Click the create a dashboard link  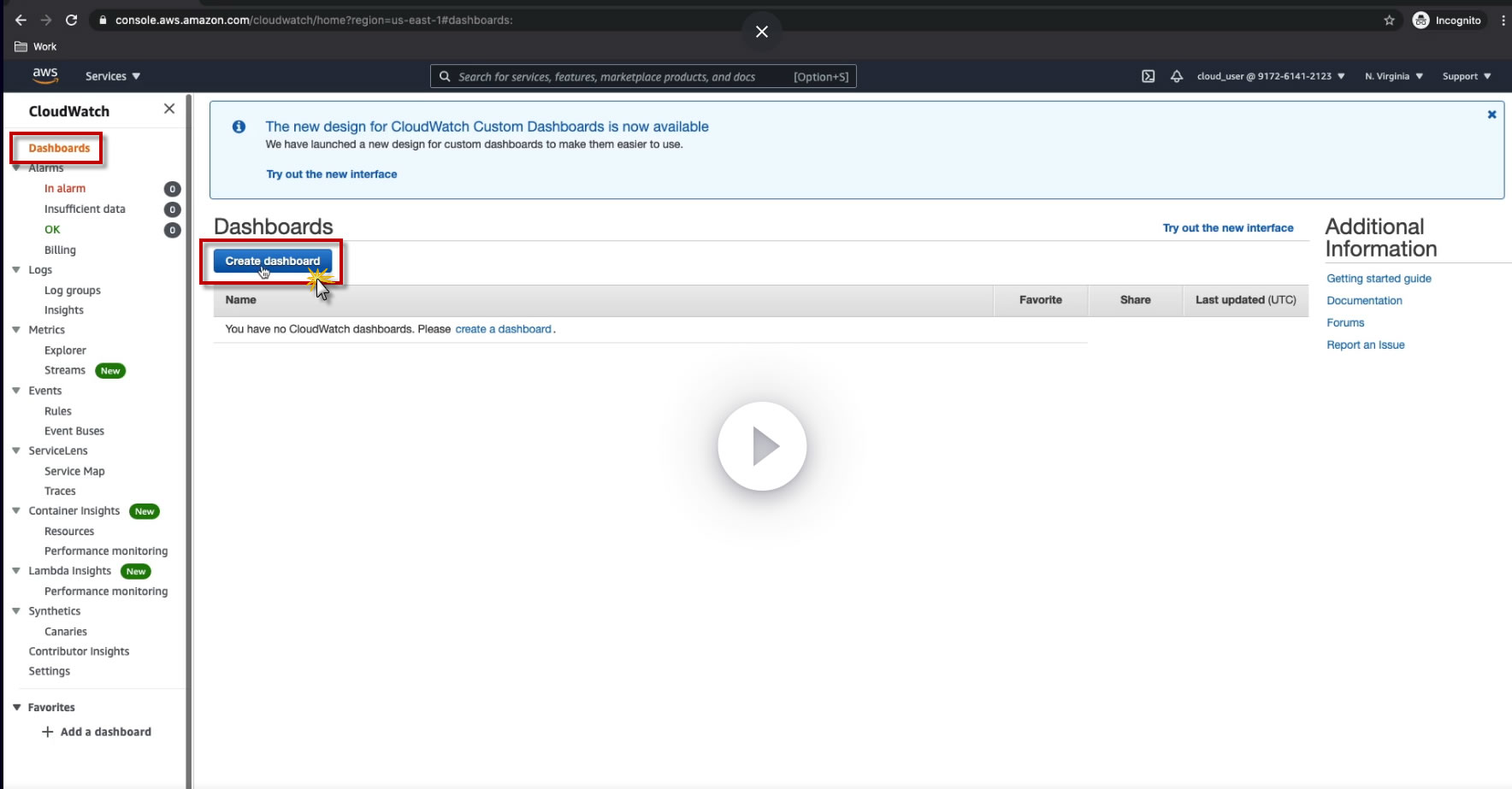click(x=504, y=329)
